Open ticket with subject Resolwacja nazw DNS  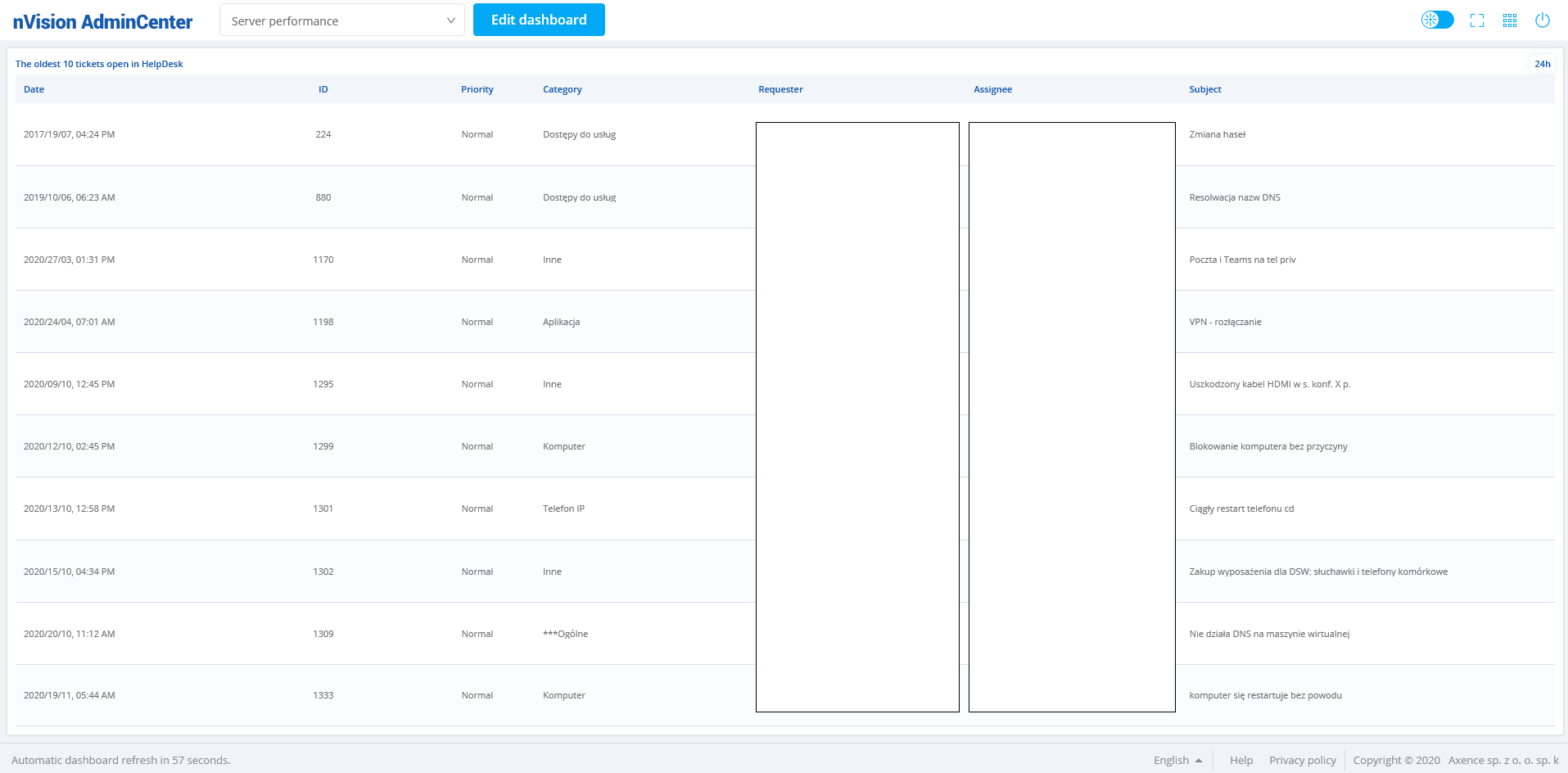pos(1234,197)
